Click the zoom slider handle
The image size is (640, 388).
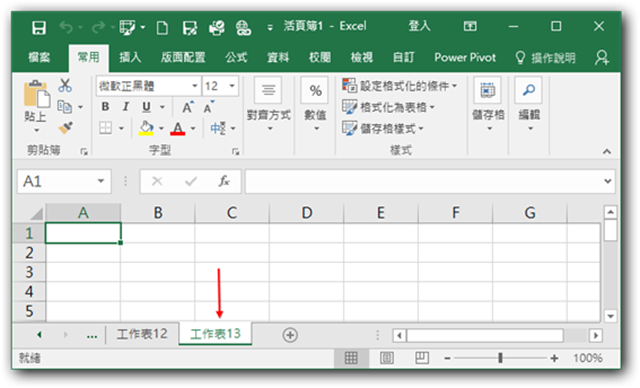point(500,358)
